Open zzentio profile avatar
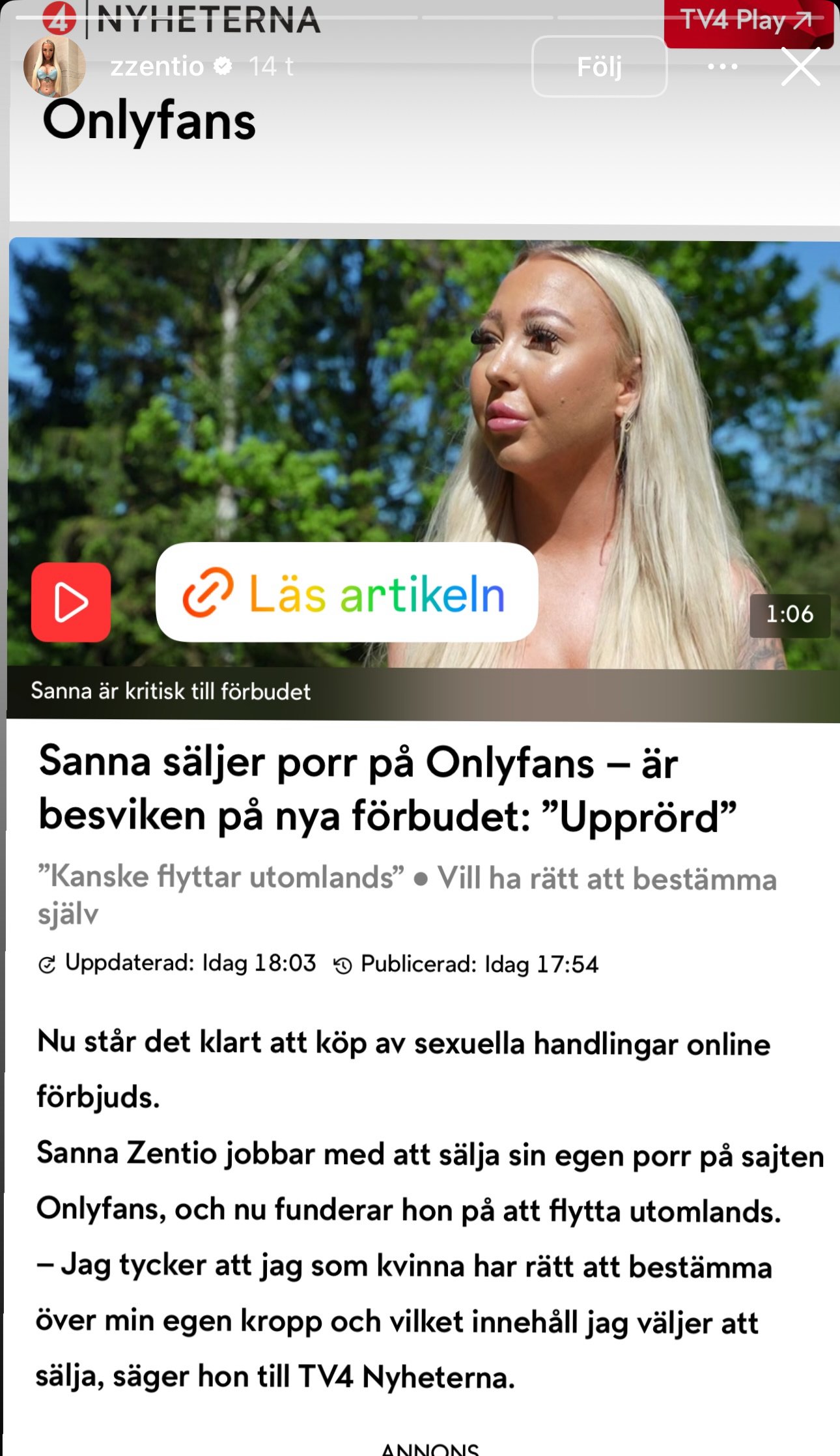Screen dimensions: 840x1456 pyautogui.click(x=54, y=66)
